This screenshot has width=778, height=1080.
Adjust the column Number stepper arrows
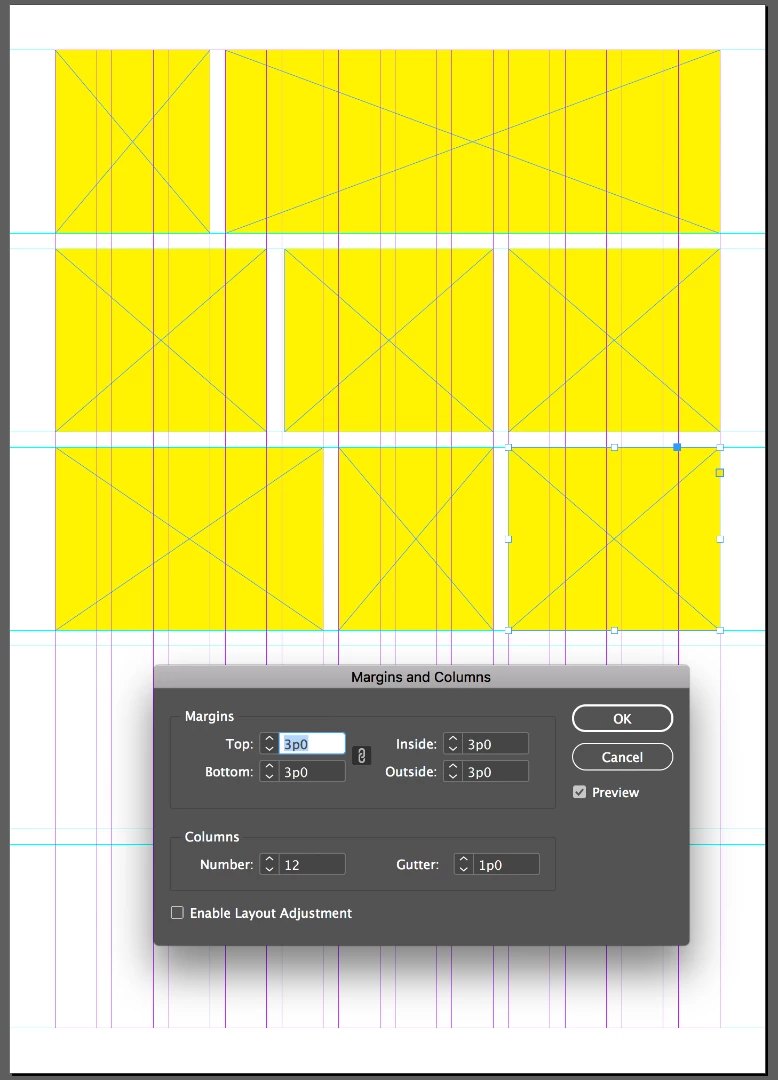coord(269,864)
